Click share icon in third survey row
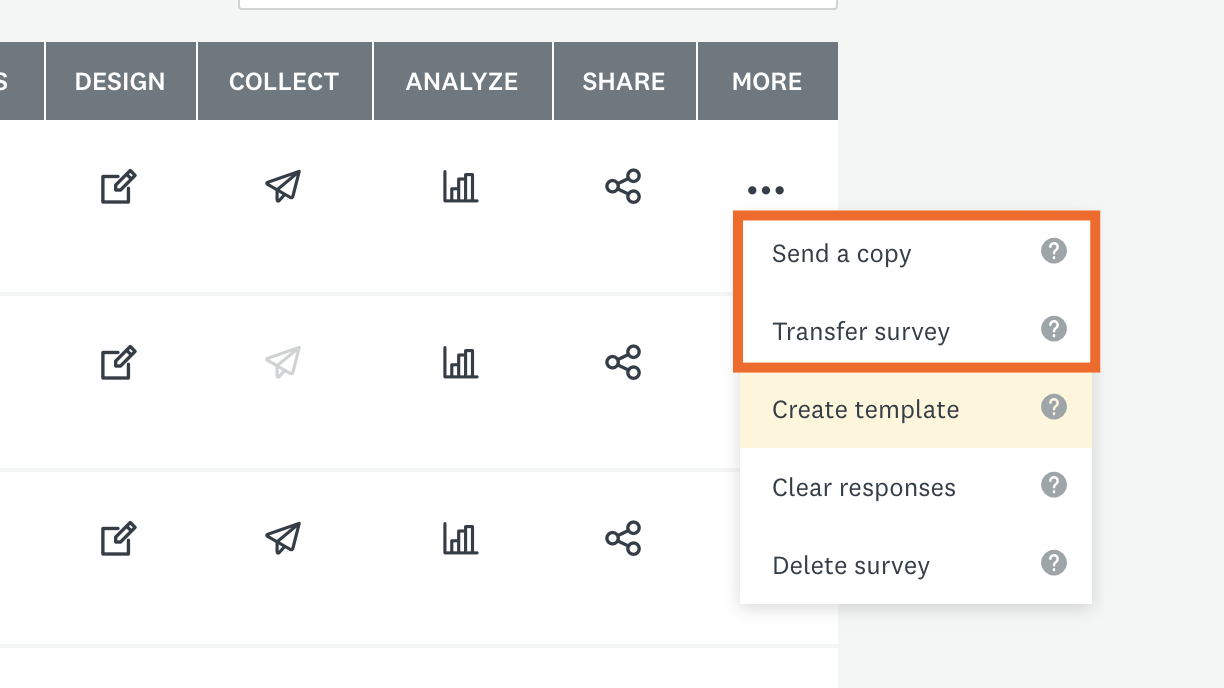 [x=623, y=538]
